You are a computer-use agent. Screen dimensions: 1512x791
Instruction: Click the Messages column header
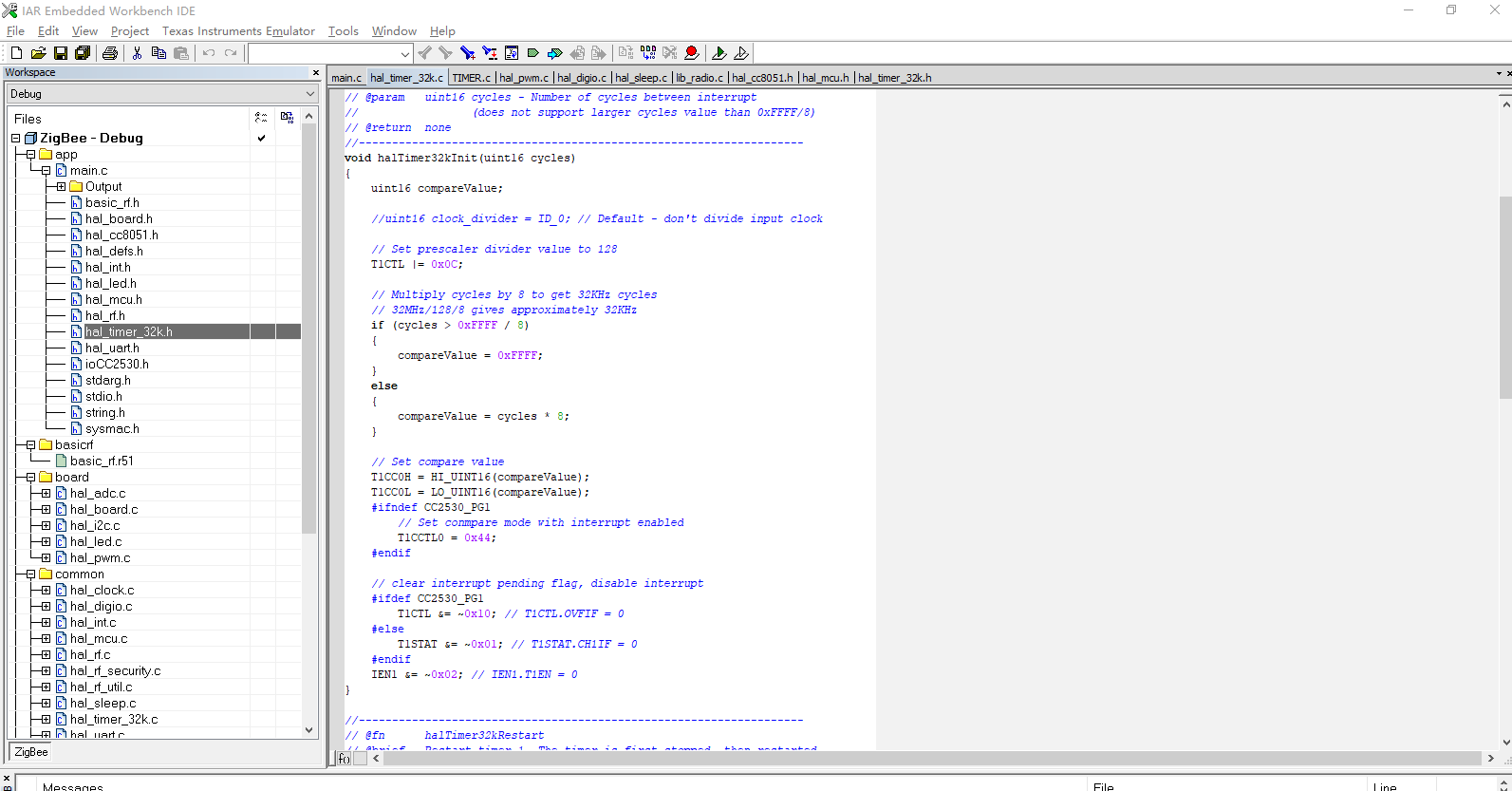pyautogui.click(x=73, y=786)
